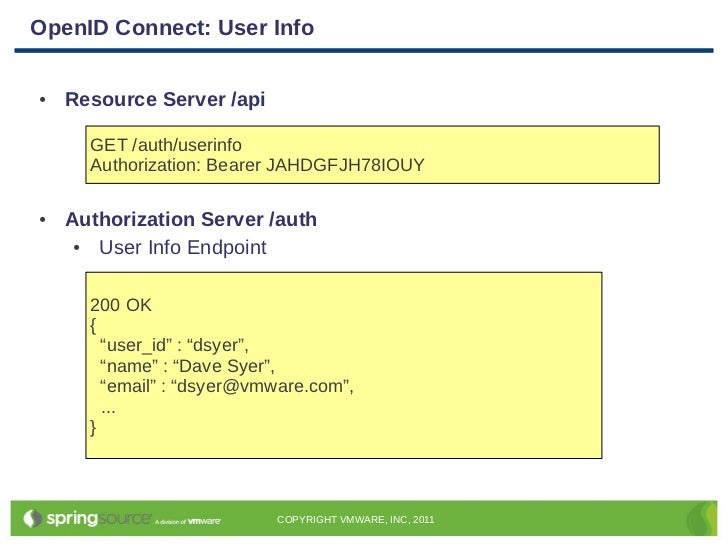
Task: Click the "user_id" : "dsyer" line
Action: coord(174,345)
